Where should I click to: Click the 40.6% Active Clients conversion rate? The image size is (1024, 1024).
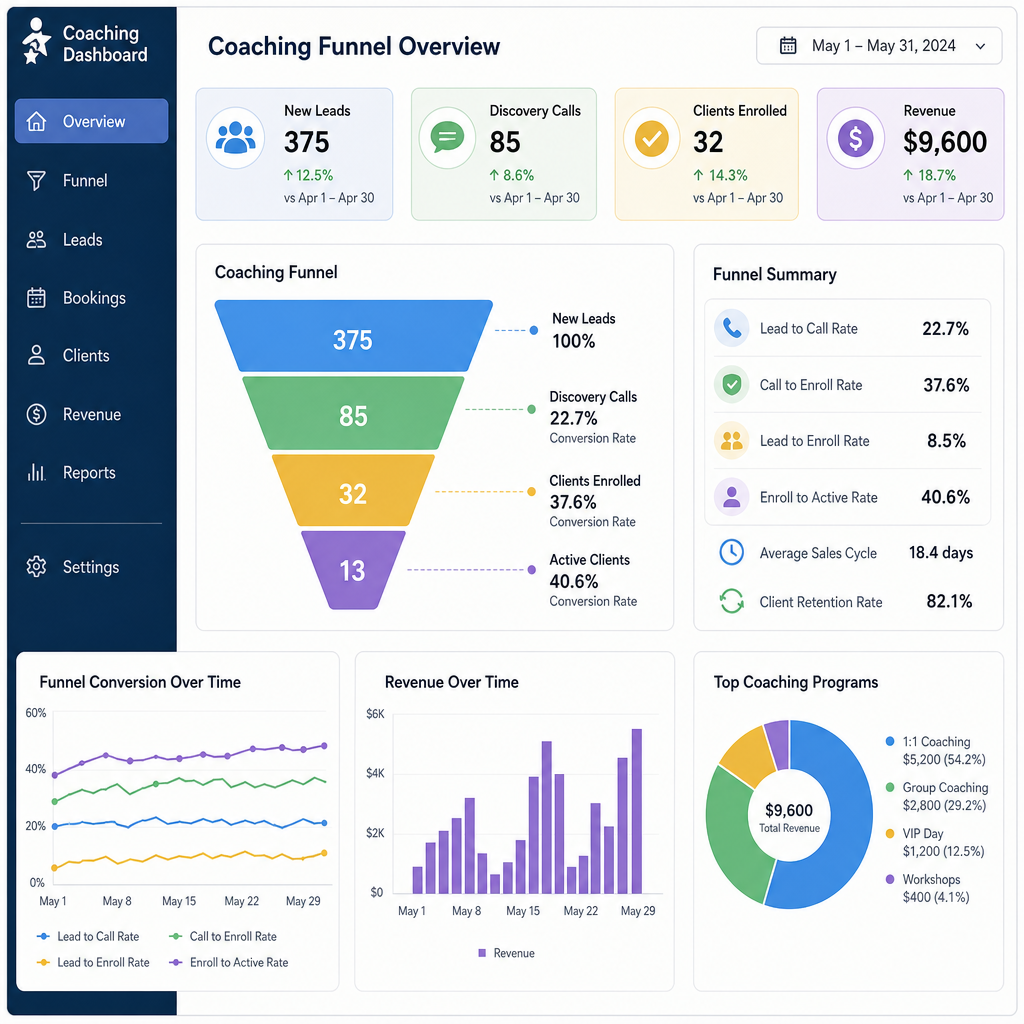(x=574, y=581)
